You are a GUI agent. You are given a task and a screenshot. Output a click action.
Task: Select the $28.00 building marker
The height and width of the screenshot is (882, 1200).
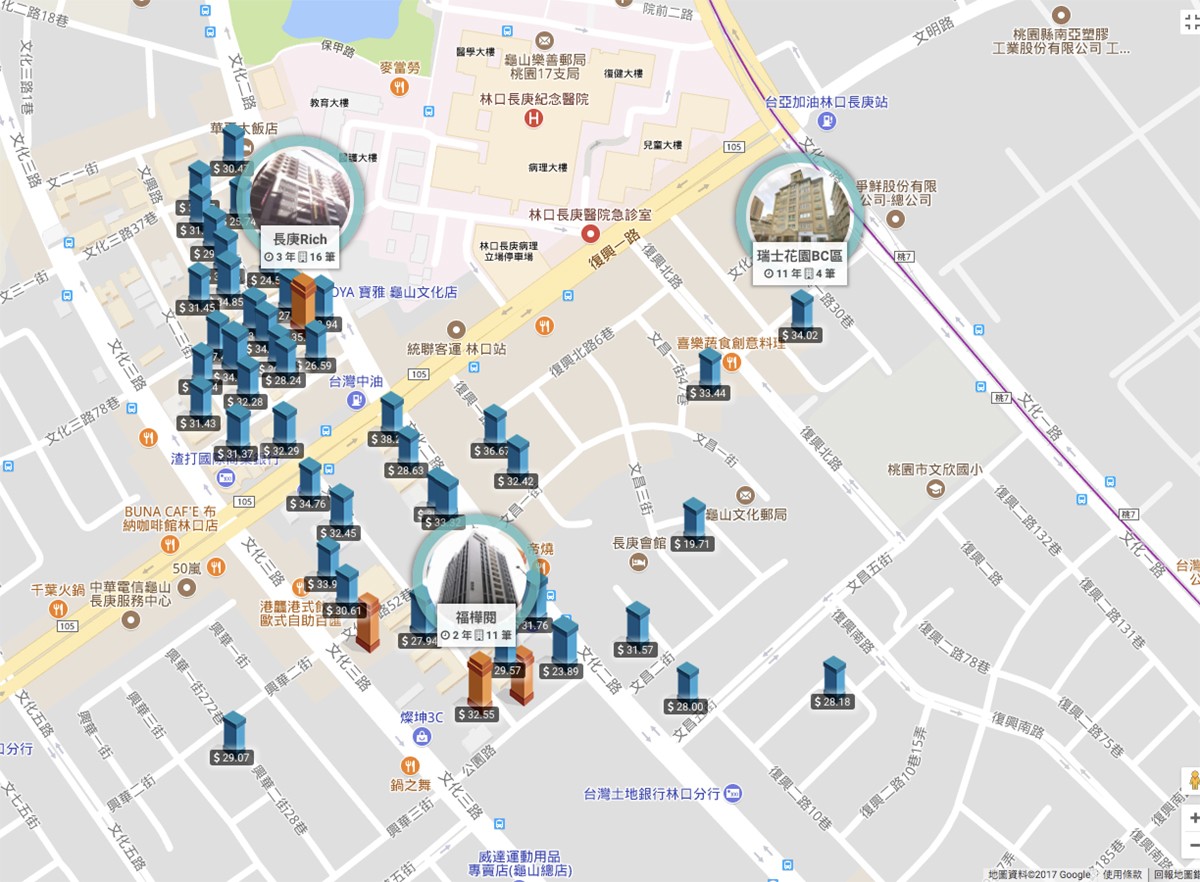(x=686, y=689)
